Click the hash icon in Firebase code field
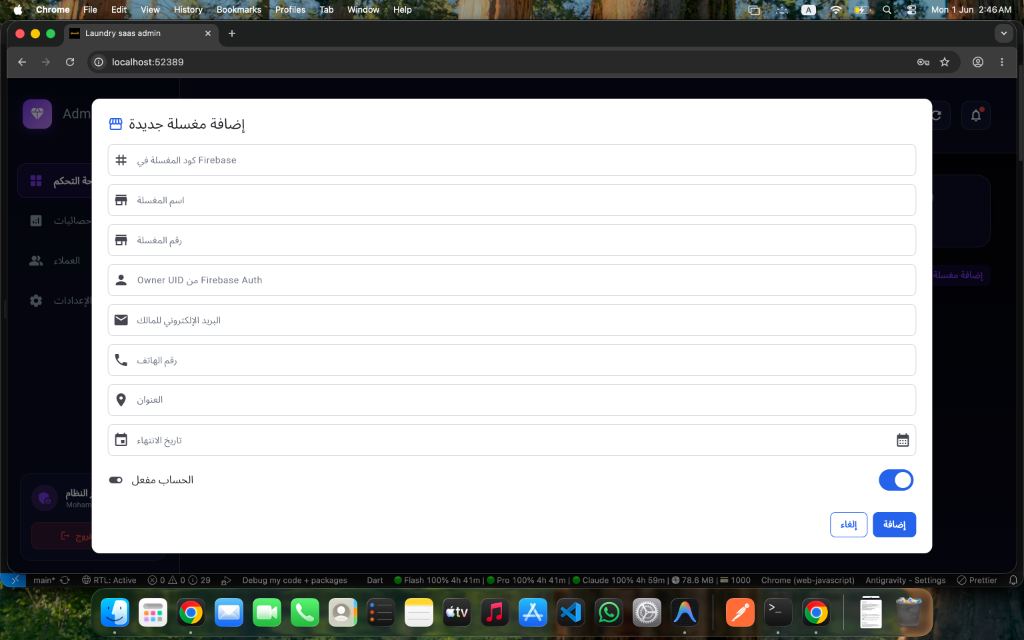1024x640 pixels. pyautogui.click(x=121, y=160)
